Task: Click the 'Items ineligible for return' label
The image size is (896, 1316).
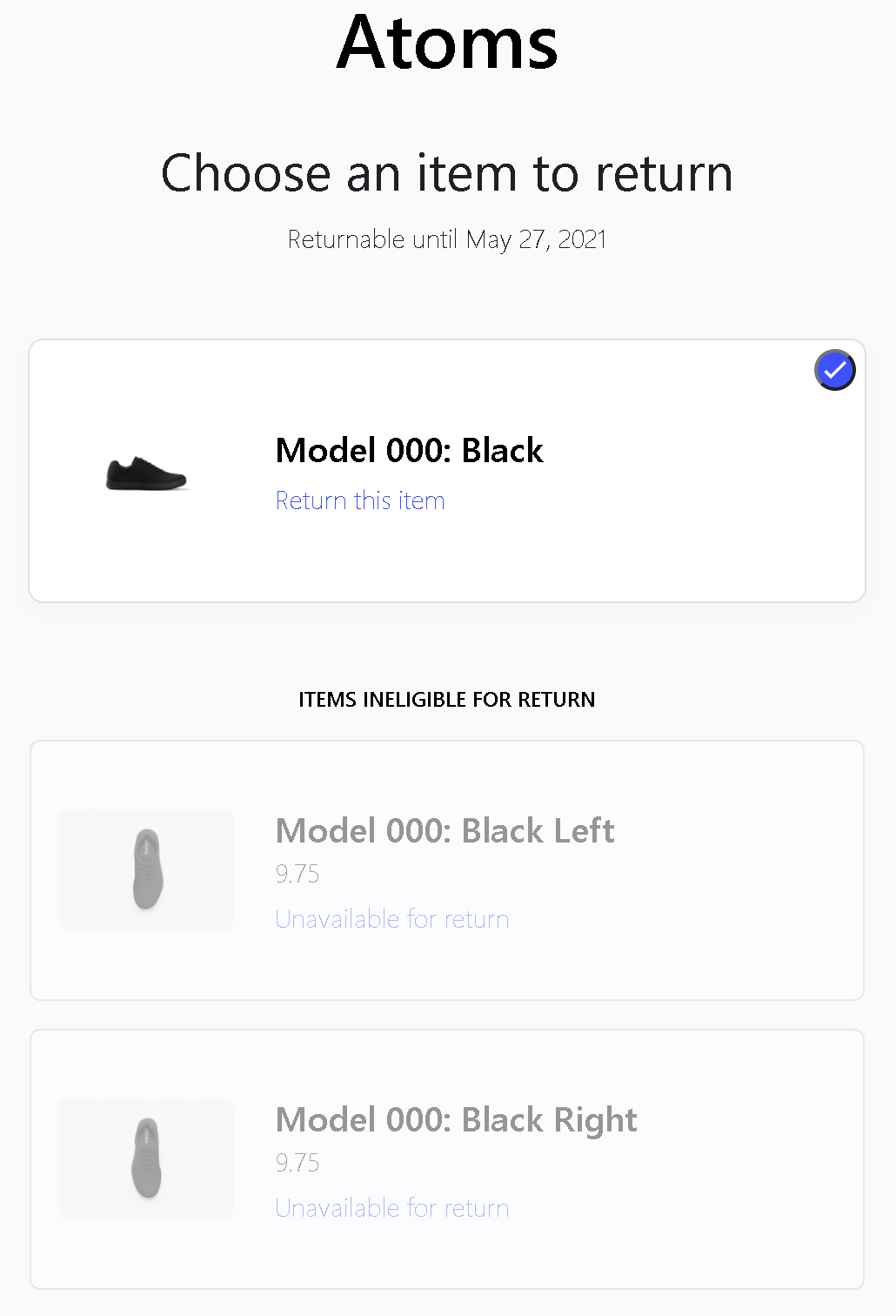Action: (447, 700)
